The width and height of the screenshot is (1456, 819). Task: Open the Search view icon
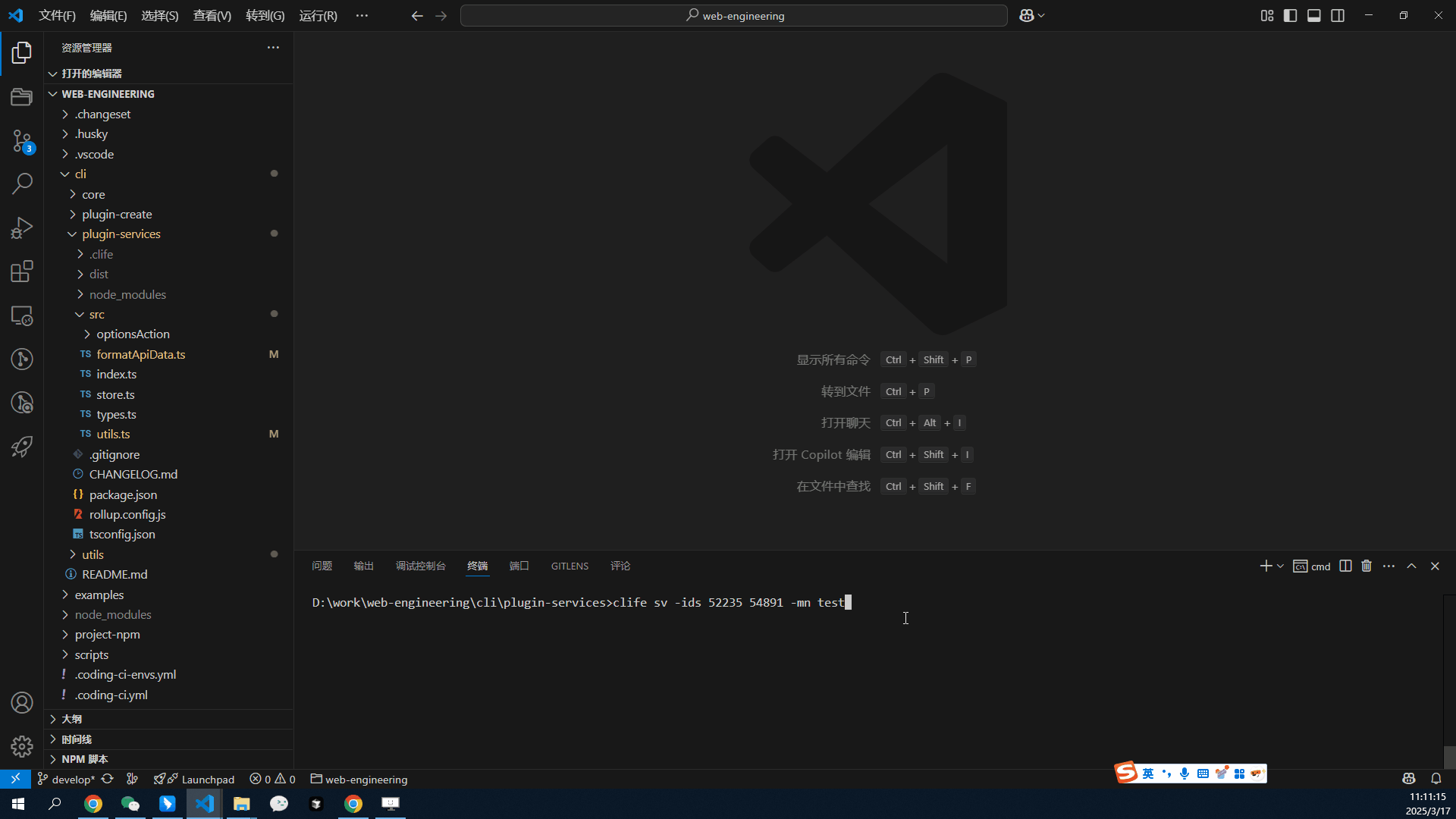(22, 183)
